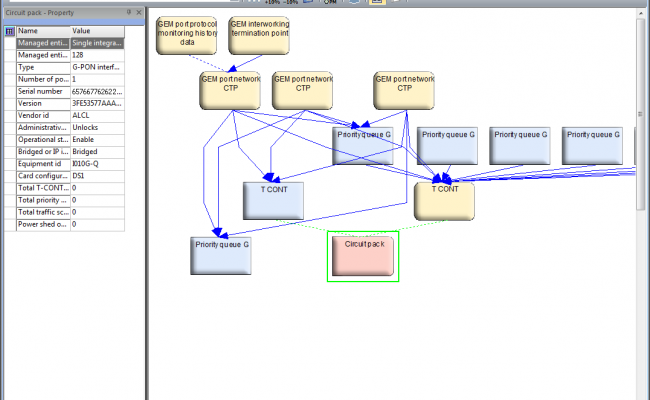
Task: Select the leftmost GEM port network CTP
Action: coord(231,89)
